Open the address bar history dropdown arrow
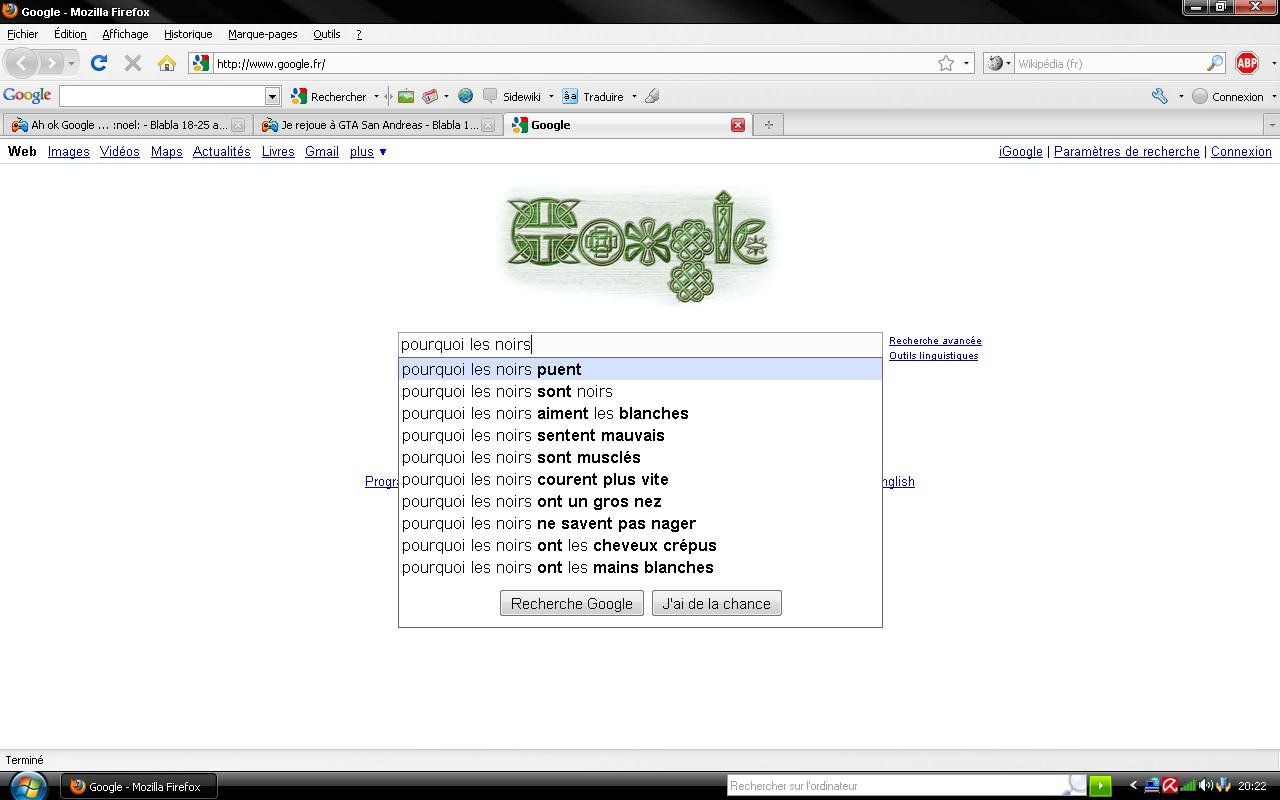Image resolution: width=1280 pixels, height=800 pixels. click(x=966, y=63)
